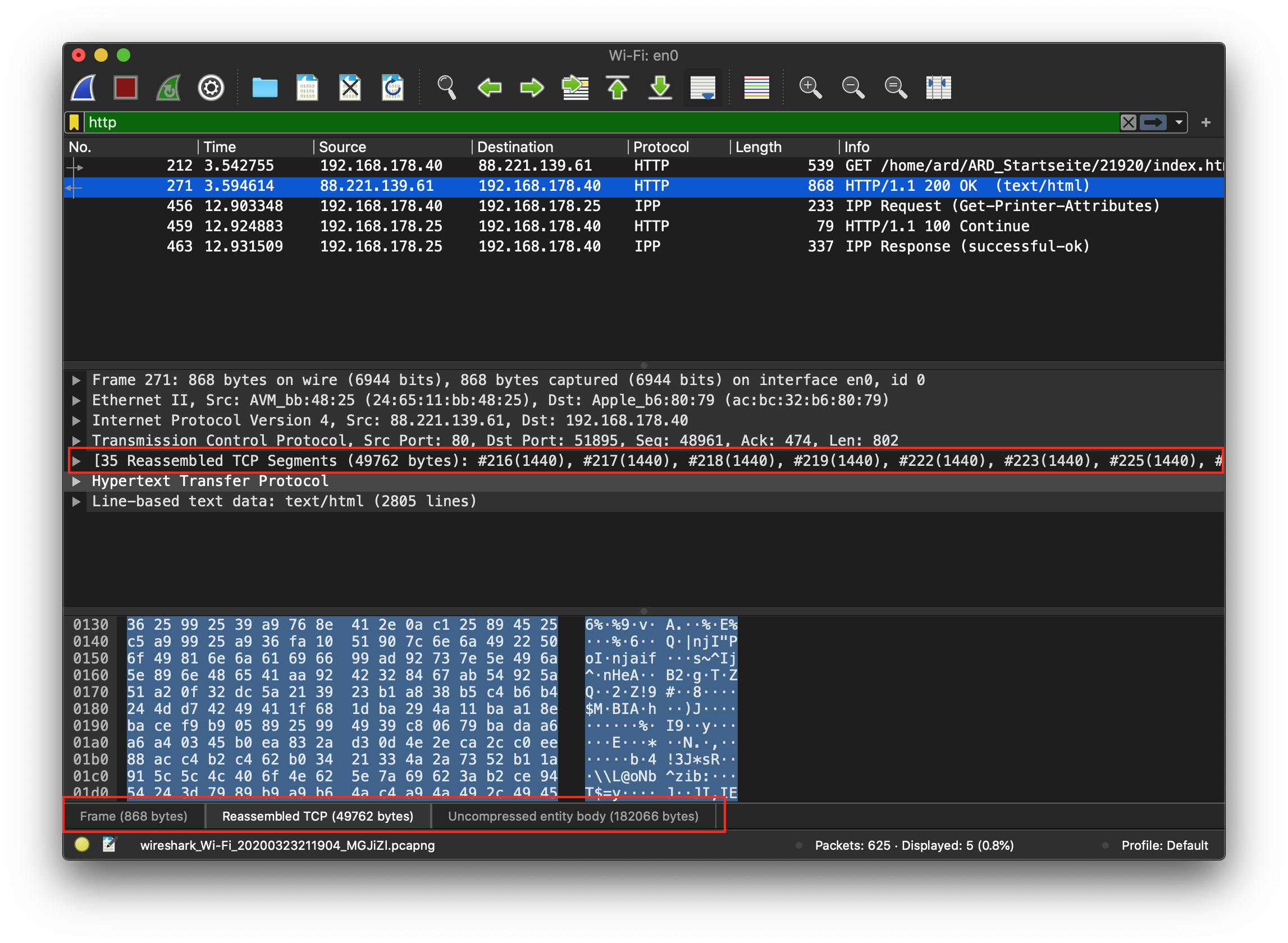
Task: Open the filter history dropdown arrow
Action: [1178, 122]
